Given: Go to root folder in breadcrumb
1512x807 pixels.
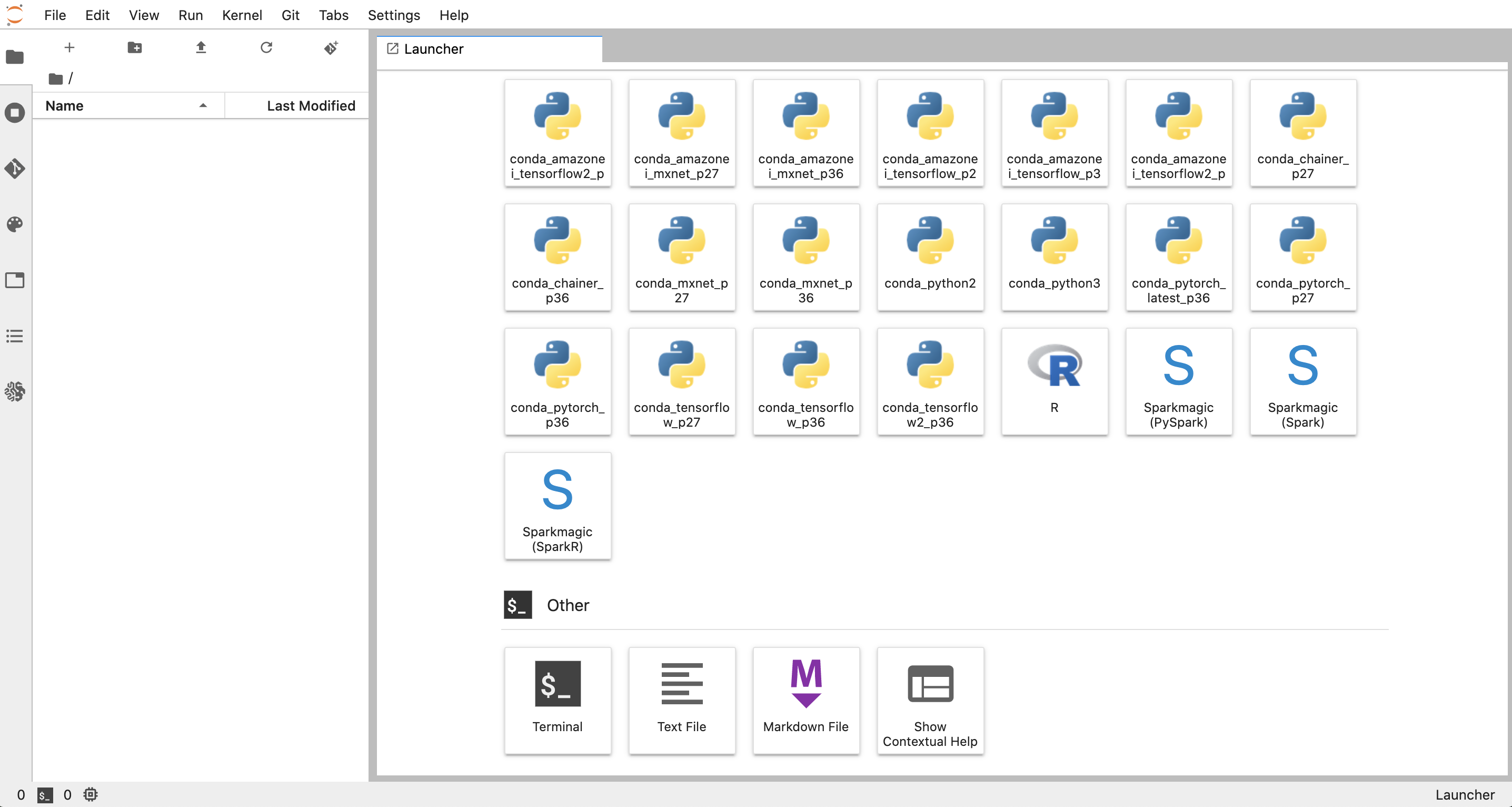Looking at the screenshot, I should click(x=56, y=78).
